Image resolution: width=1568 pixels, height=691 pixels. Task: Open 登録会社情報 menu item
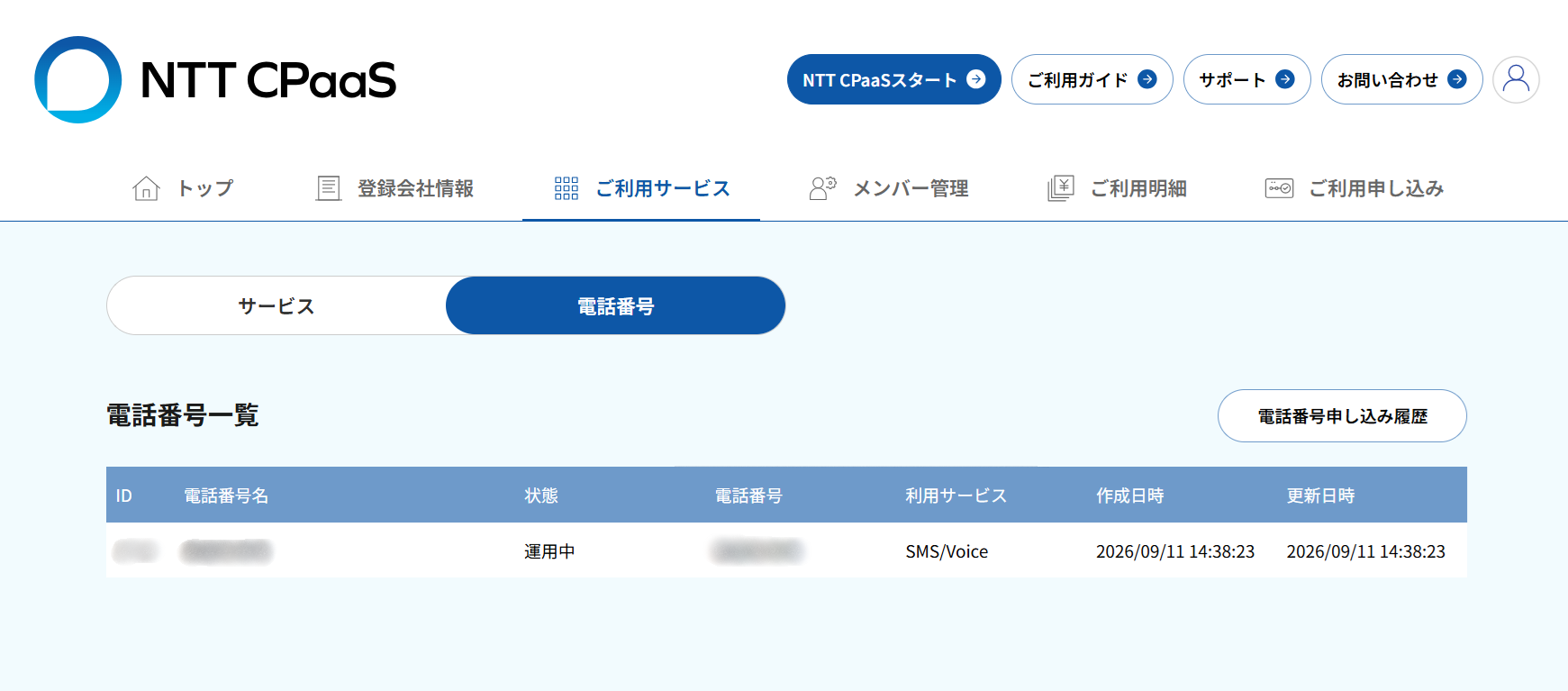pyautogui.click(x=395, y=188)
